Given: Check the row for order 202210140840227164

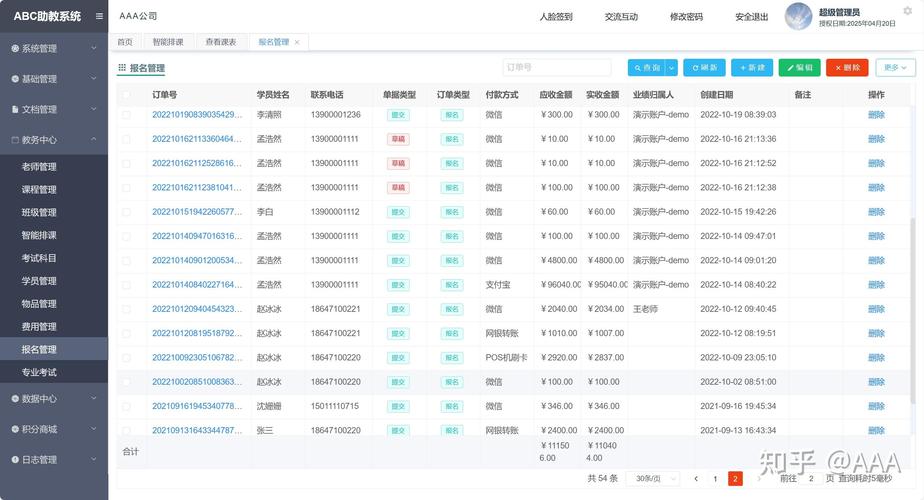Looking at the screenshot, I should click(126, 285).
